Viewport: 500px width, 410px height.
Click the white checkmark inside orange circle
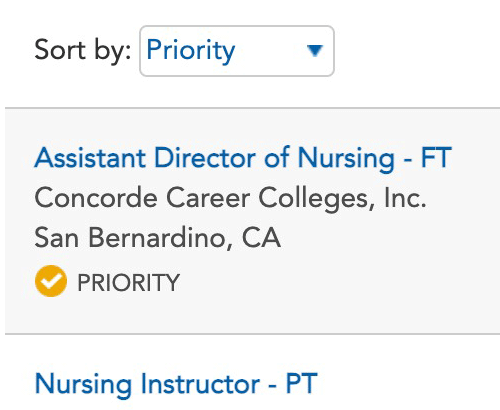(51, 281)
